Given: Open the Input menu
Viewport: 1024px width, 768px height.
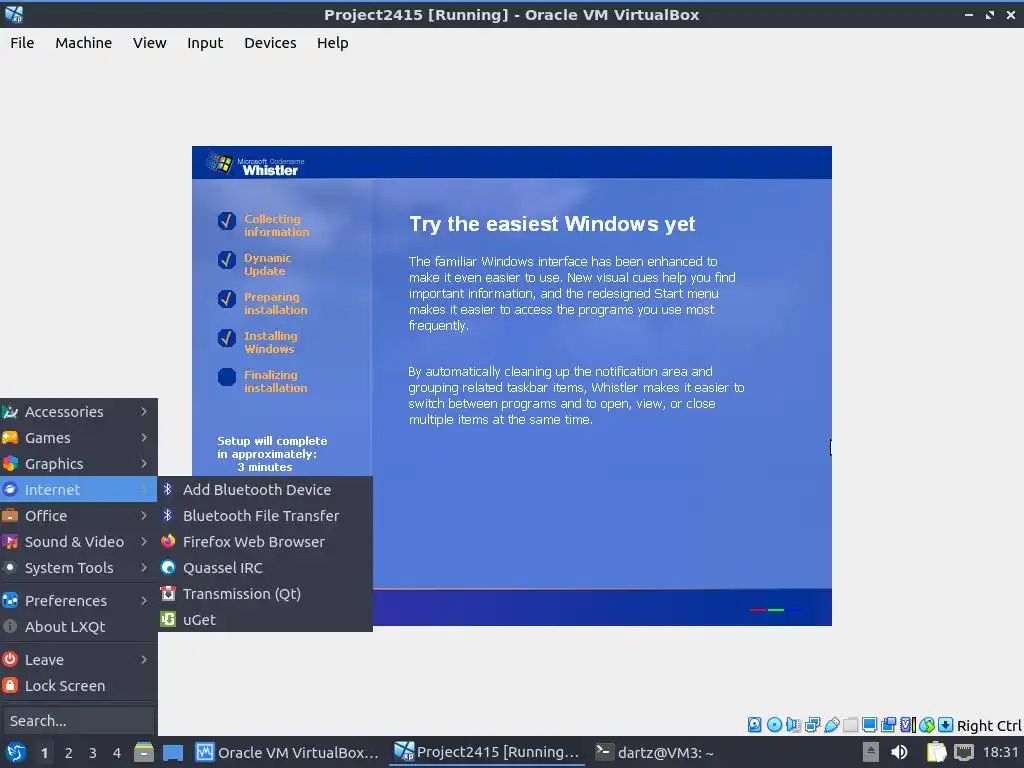Looking at the screenshot, I should tap(205, 42).
